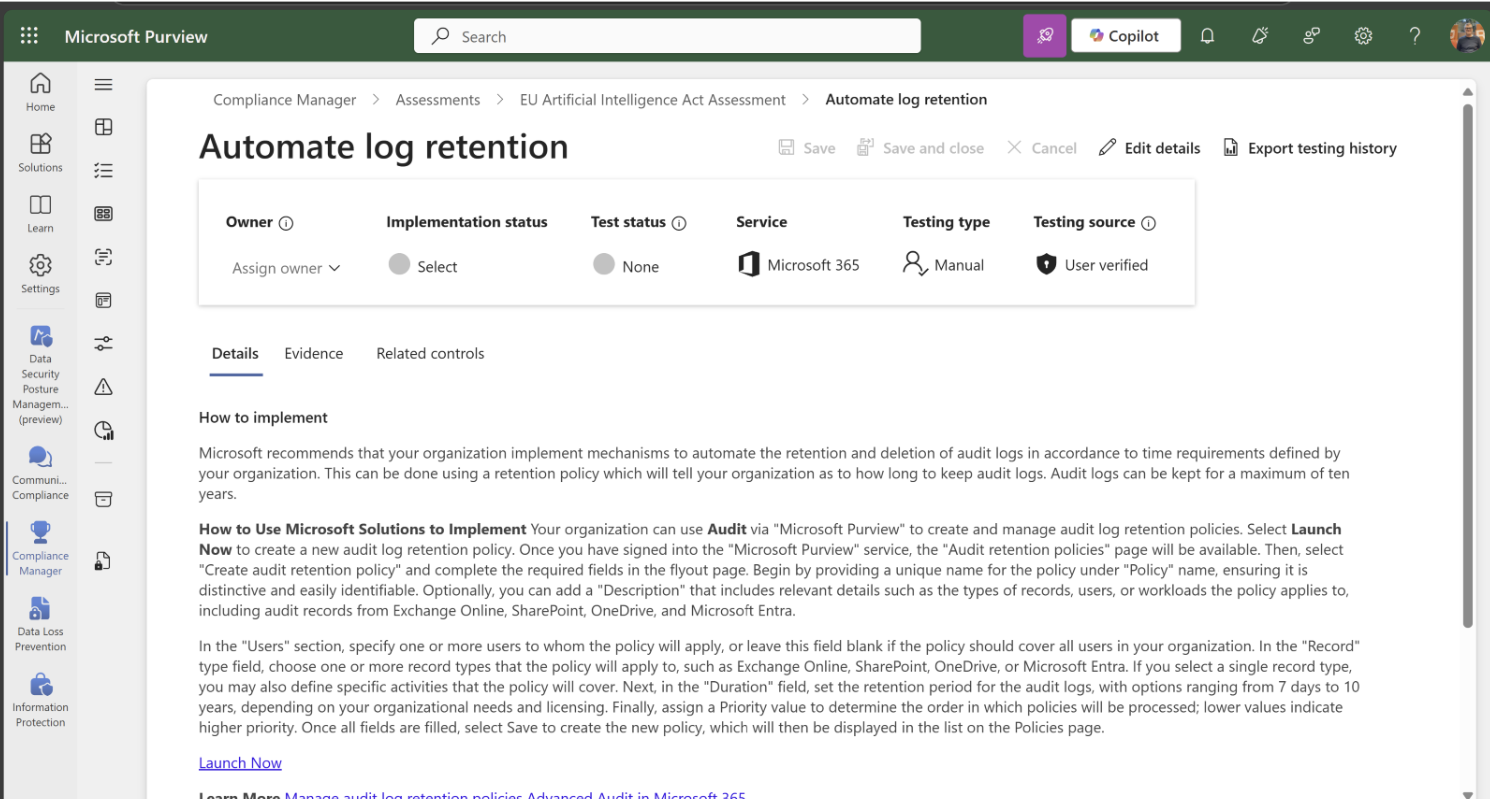Open the account profile picture
Screen dimensions: 1490x799
click(x=1467, y=36)
